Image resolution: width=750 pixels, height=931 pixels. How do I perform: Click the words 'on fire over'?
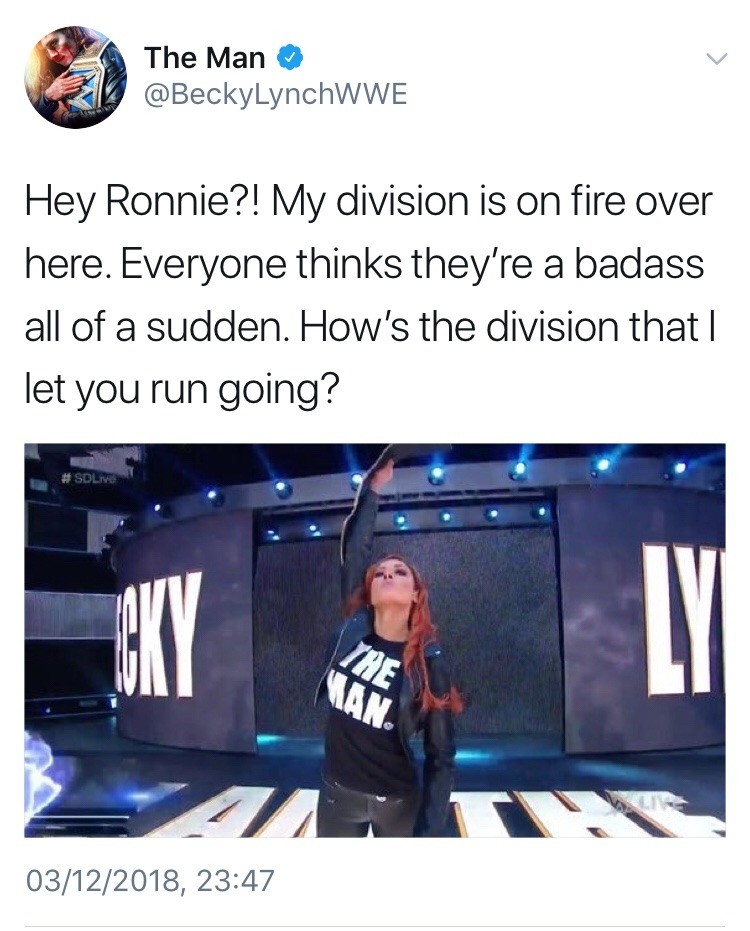click(613, 202)
